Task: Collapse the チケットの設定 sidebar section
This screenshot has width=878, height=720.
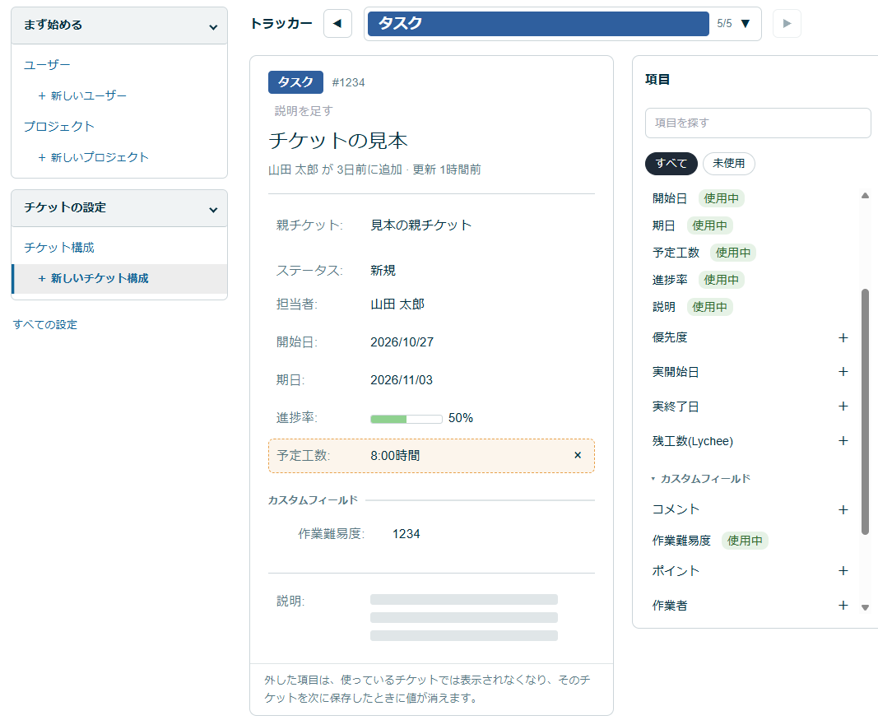Action: (x=119, y=208)
